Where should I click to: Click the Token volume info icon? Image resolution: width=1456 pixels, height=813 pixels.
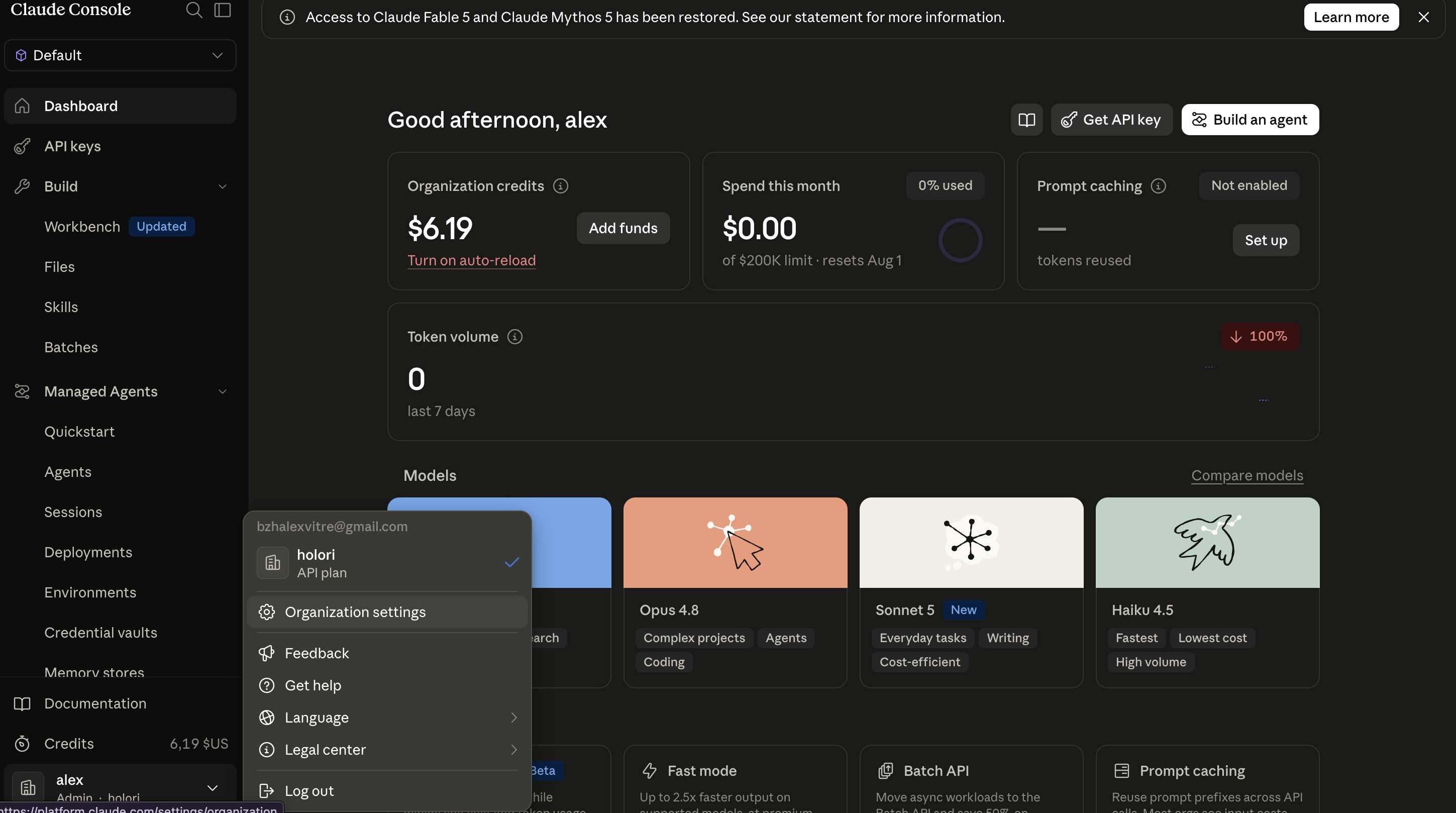514,336
